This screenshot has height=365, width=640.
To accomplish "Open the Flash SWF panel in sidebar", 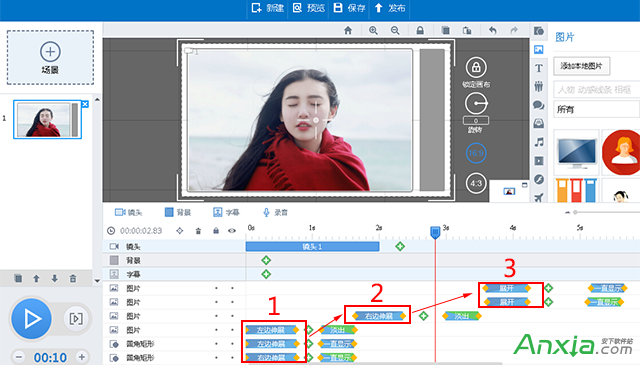I will 539,179.
